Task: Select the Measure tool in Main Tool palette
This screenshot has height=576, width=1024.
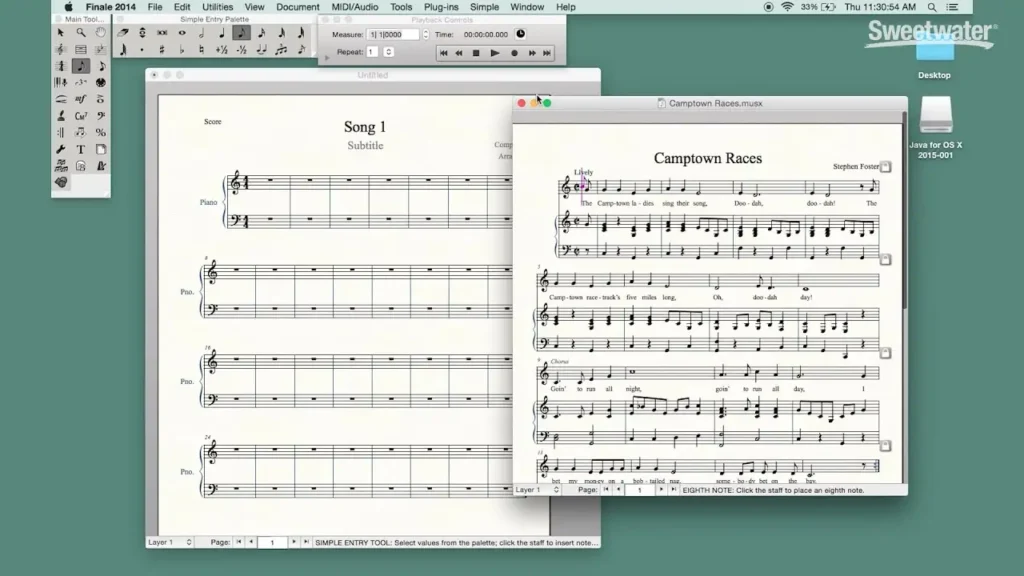Action: (80, 50)
